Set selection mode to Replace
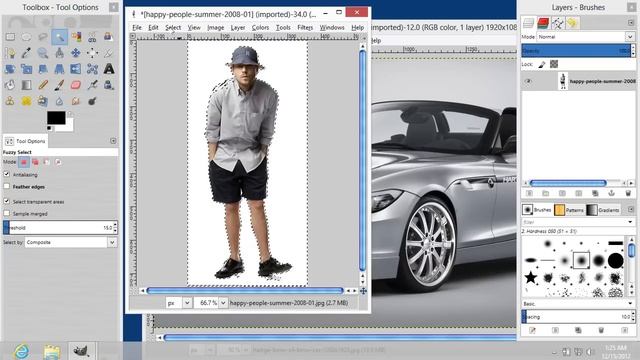The height and width of the screenshot is (360, 640). coord(24,162)
